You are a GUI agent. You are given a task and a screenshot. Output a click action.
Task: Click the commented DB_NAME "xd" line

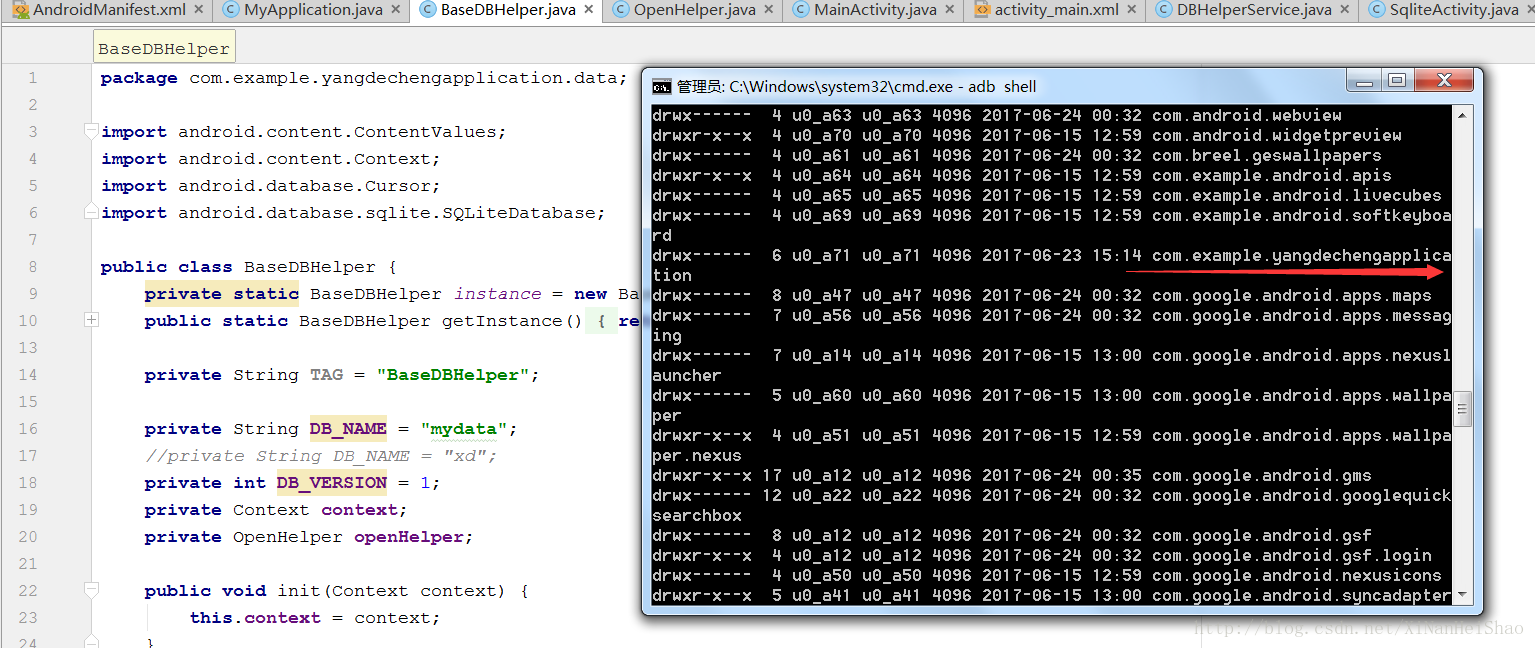(320, 455)
